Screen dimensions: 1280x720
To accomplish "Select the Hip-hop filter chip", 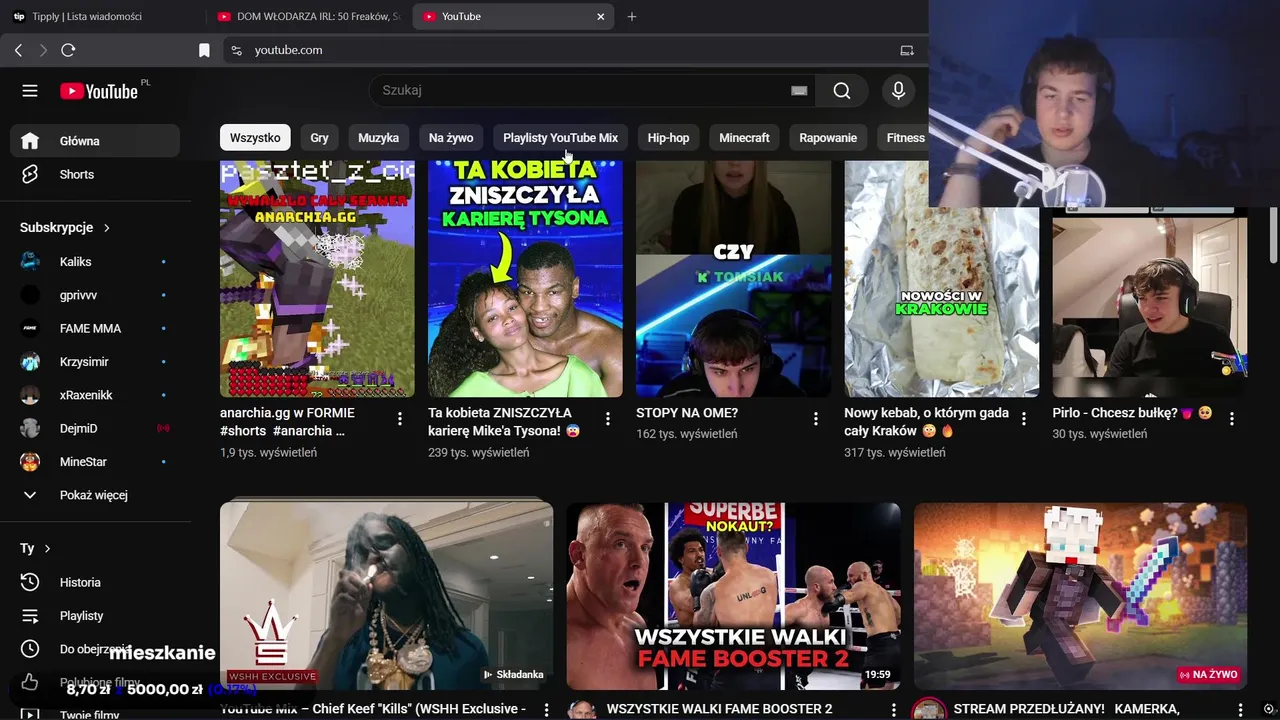I will click(x=668, y=138).
